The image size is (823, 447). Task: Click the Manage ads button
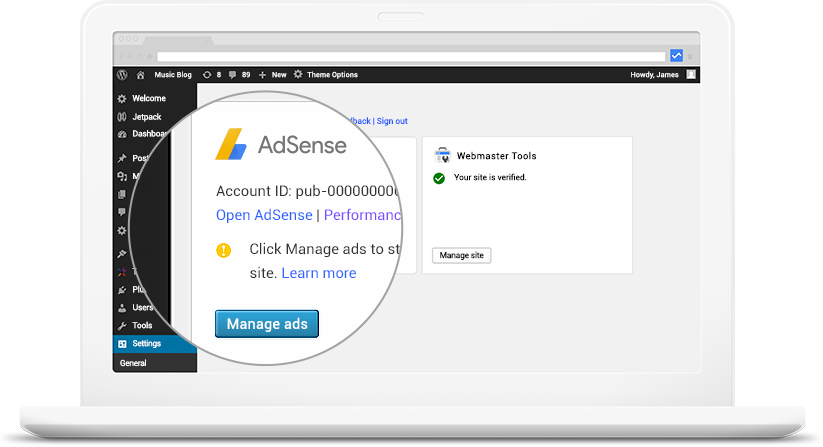pyautogui.click(x=267, y=324)
